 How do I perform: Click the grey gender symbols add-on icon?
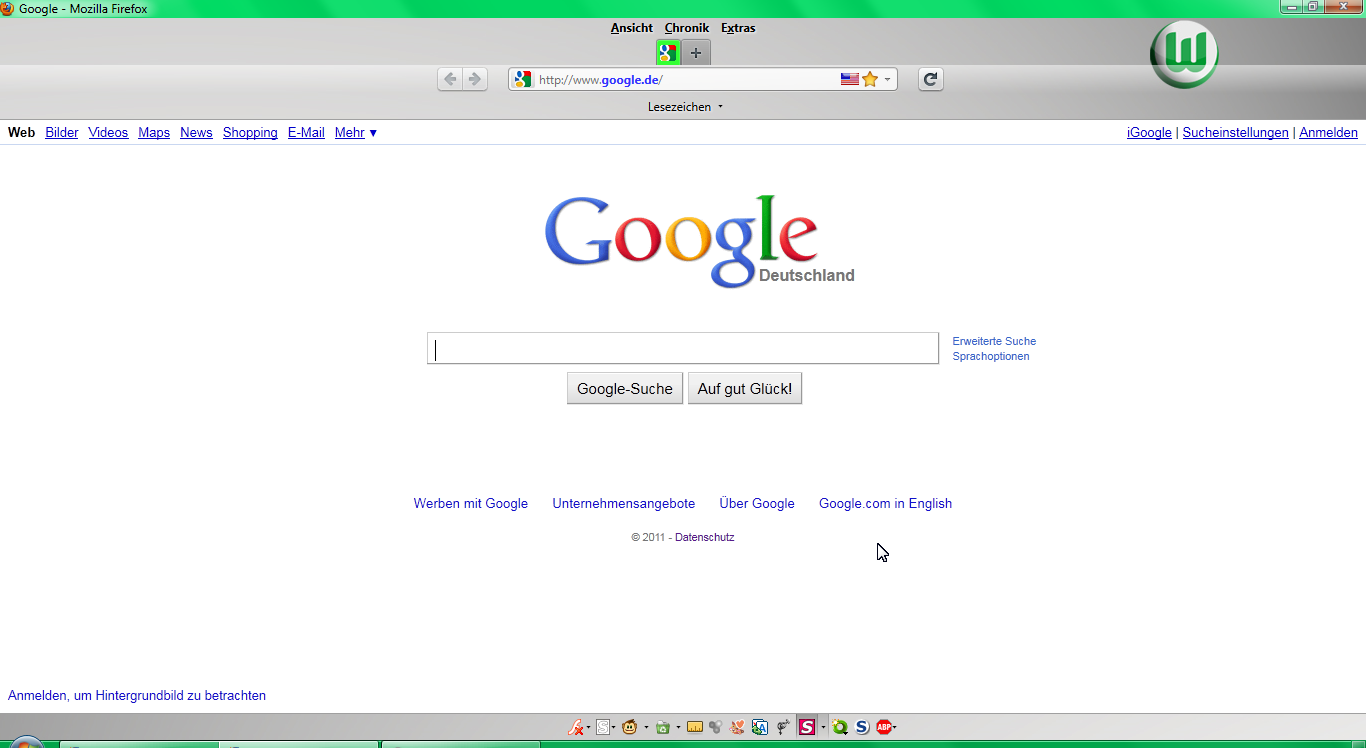click(x=783, y=727)
